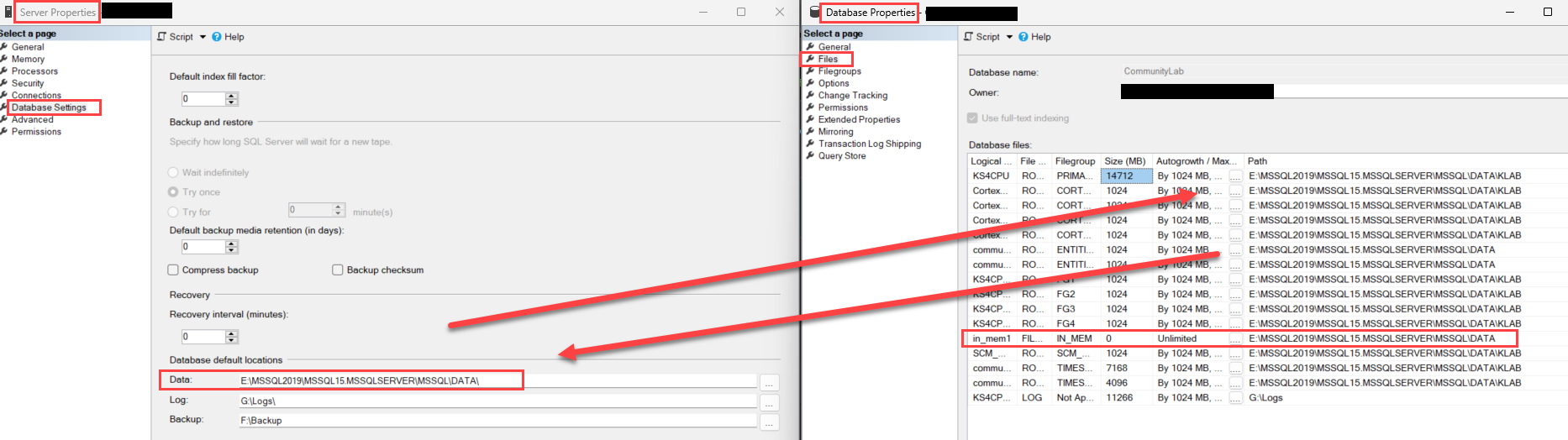Click the Query Store page icon
This screenshot has width=1568, height=440.
810,156
